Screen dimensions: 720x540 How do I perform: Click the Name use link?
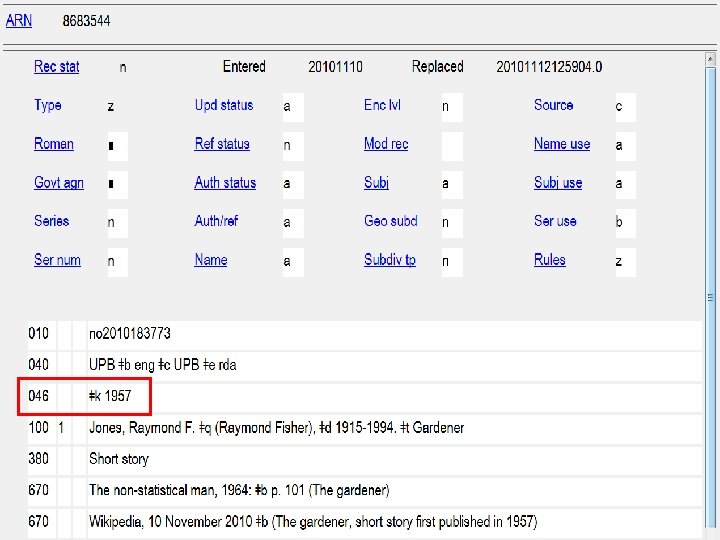point(562,144)
